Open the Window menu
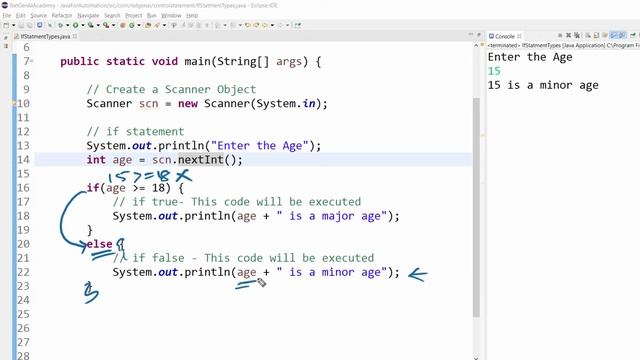Image resolution: width=640 pixels, height=360 pixels. (x=171, y=16)
